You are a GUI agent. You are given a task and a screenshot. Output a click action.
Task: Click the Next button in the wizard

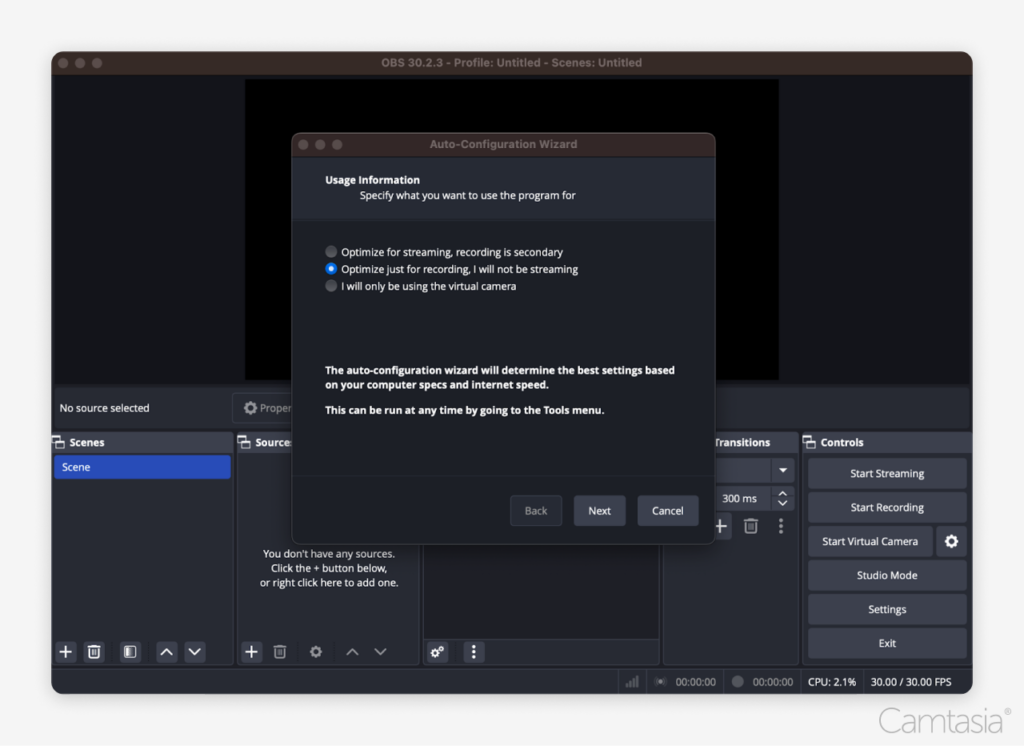(599, 510)
